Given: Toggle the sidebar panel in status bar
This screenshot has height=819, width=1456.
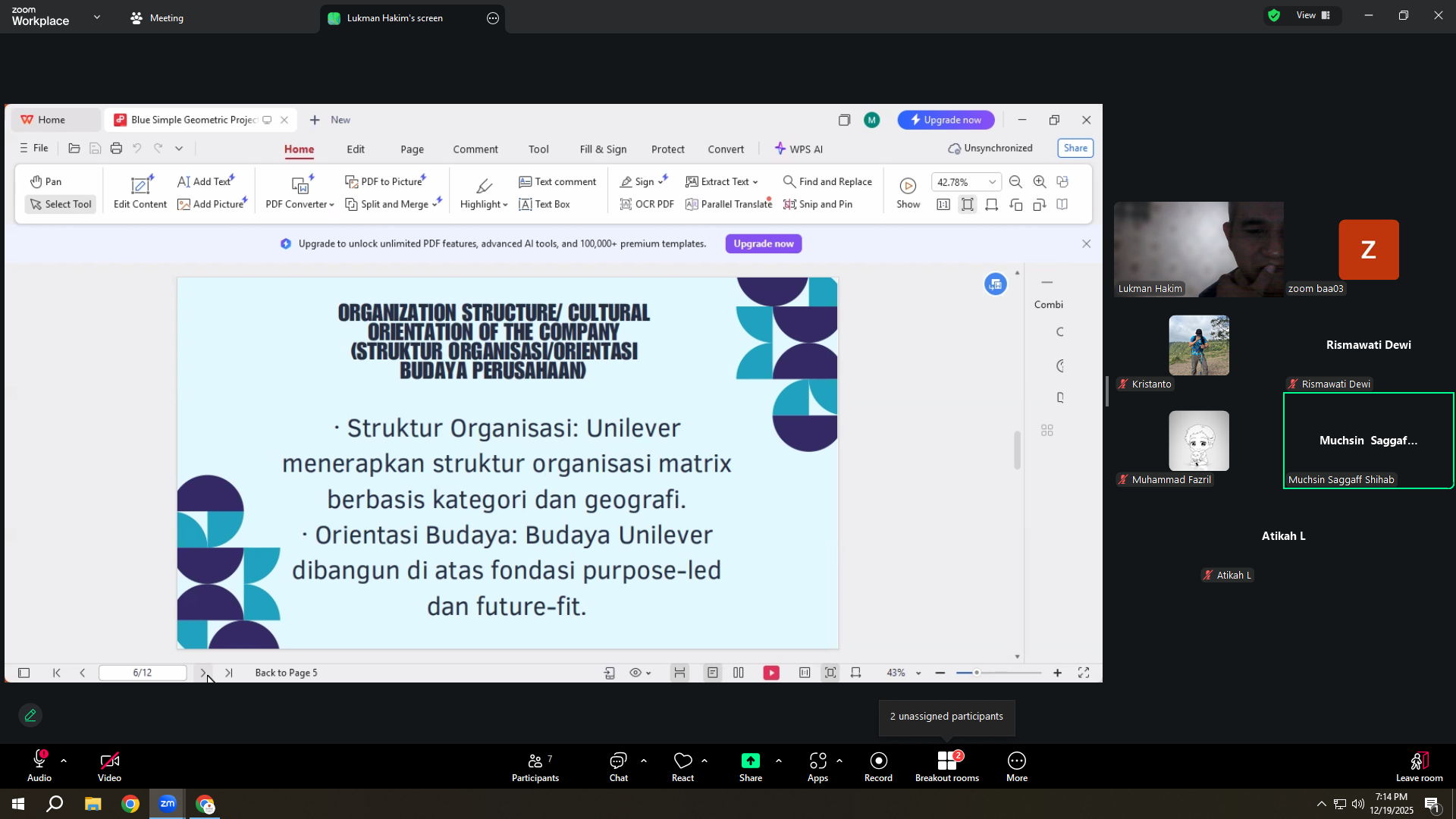Looking at the screenshot, I should 24,673.
